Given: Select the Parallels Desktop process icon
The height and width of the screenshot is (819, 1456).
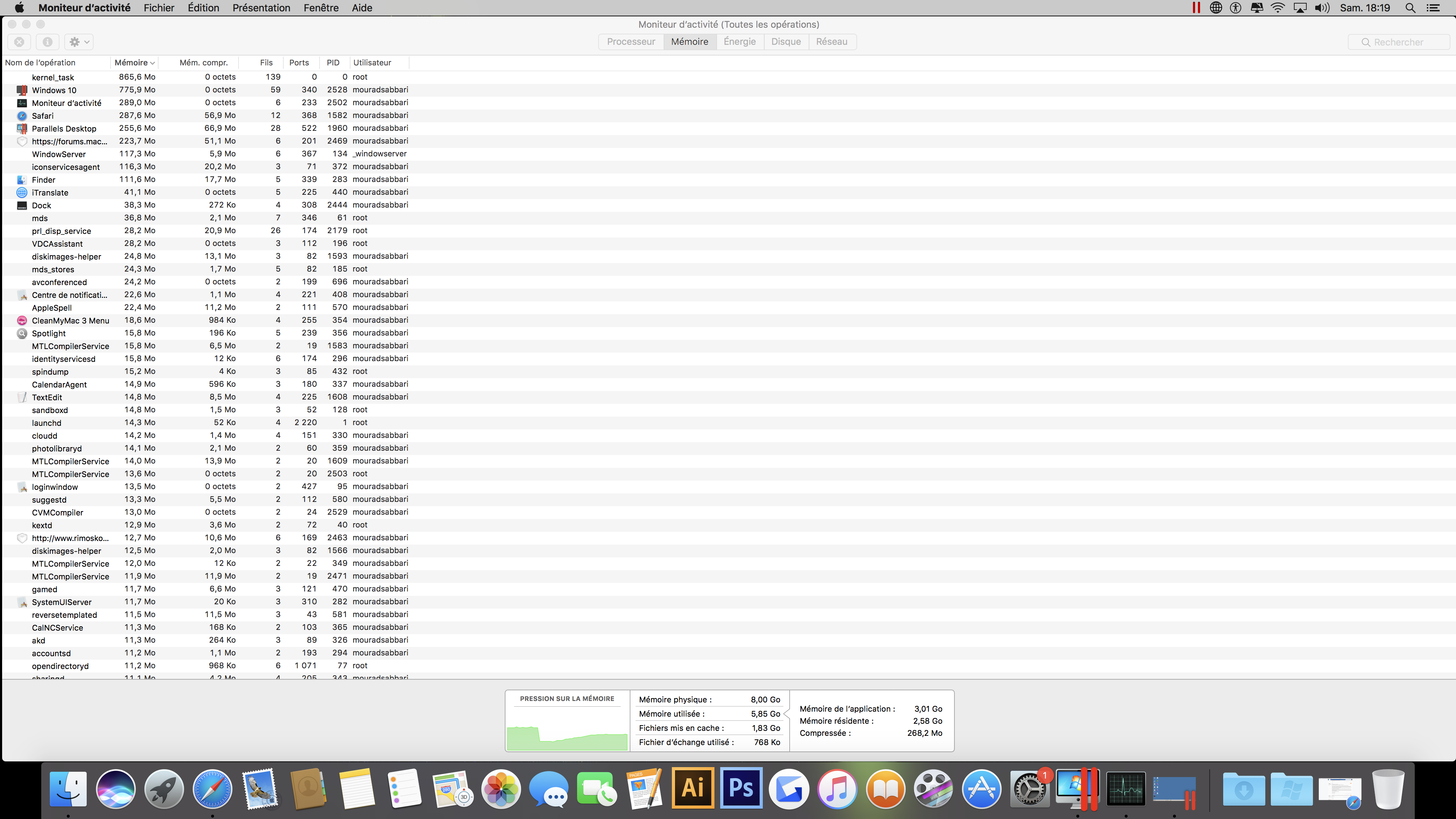Looking at the screenshot, I should 22,128.
